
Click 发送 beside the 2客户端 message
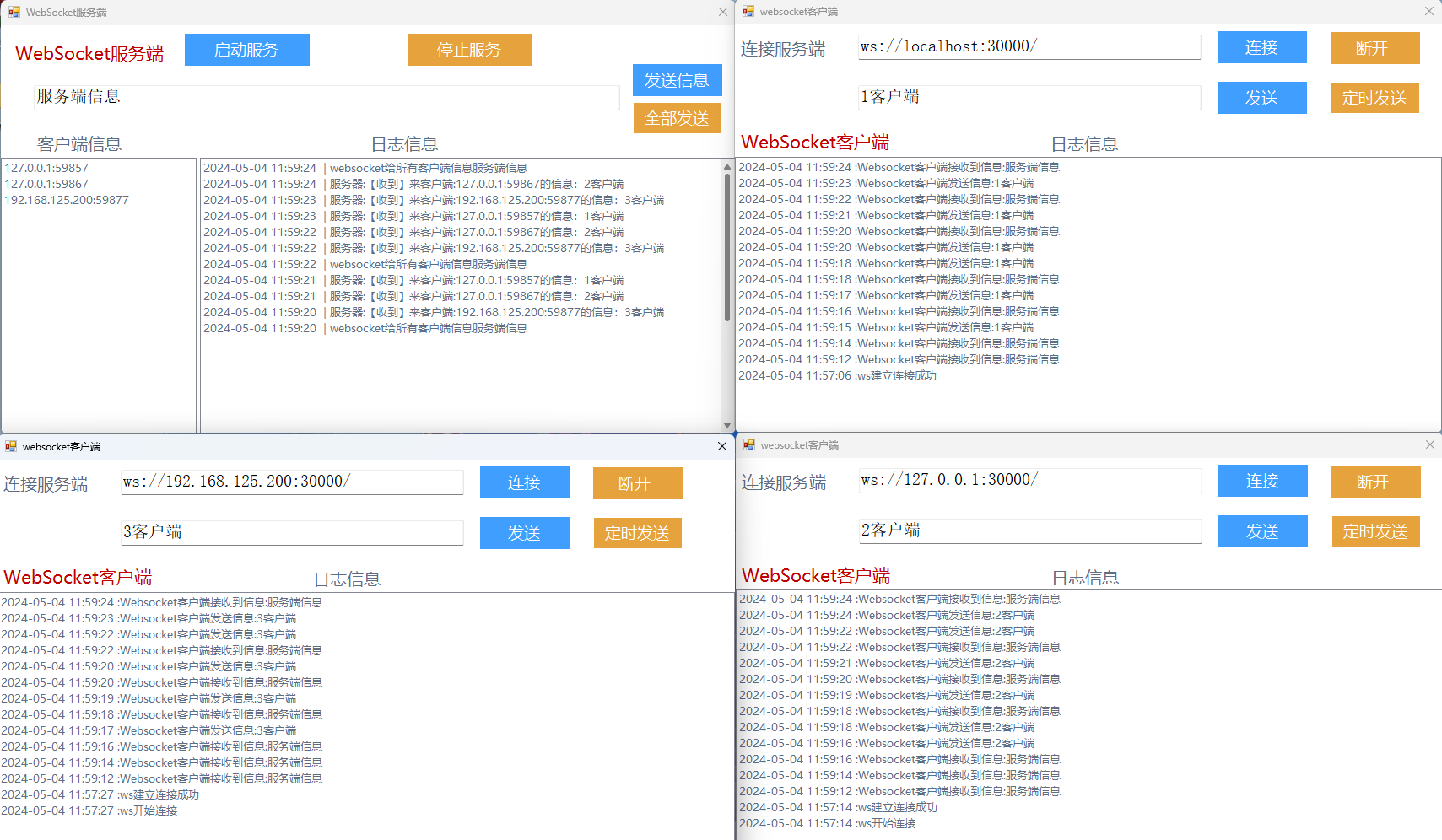point(1263,531)
